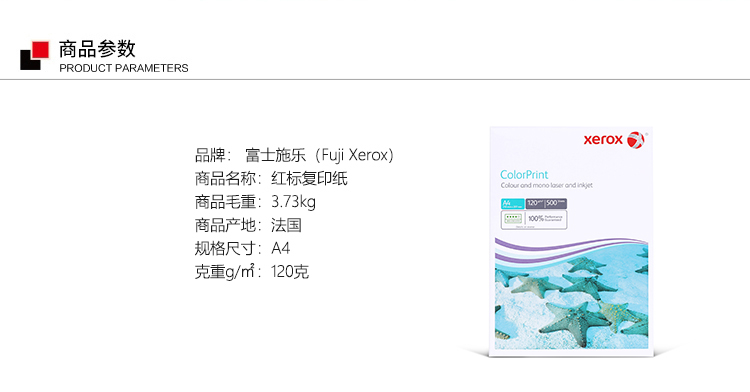Image resolution: width=750 pixels, height=392 pixels.
Task: Select the 品牌 Fuji Xerox brand line
Action: tap(294, 155)
